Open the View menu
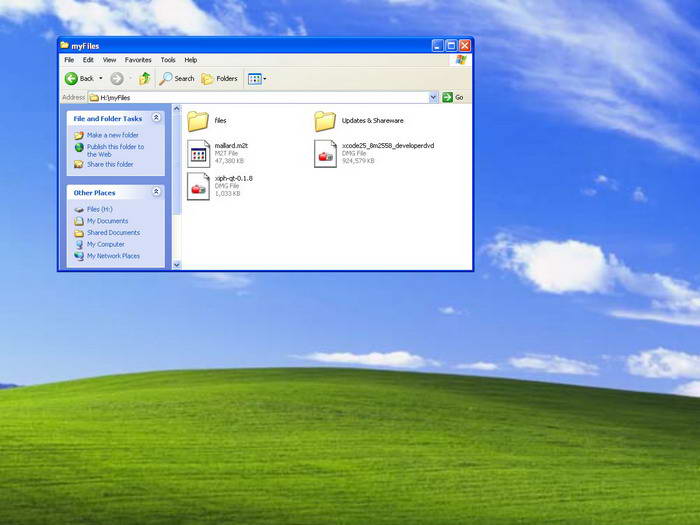700x525 pixels. [109, 60]
